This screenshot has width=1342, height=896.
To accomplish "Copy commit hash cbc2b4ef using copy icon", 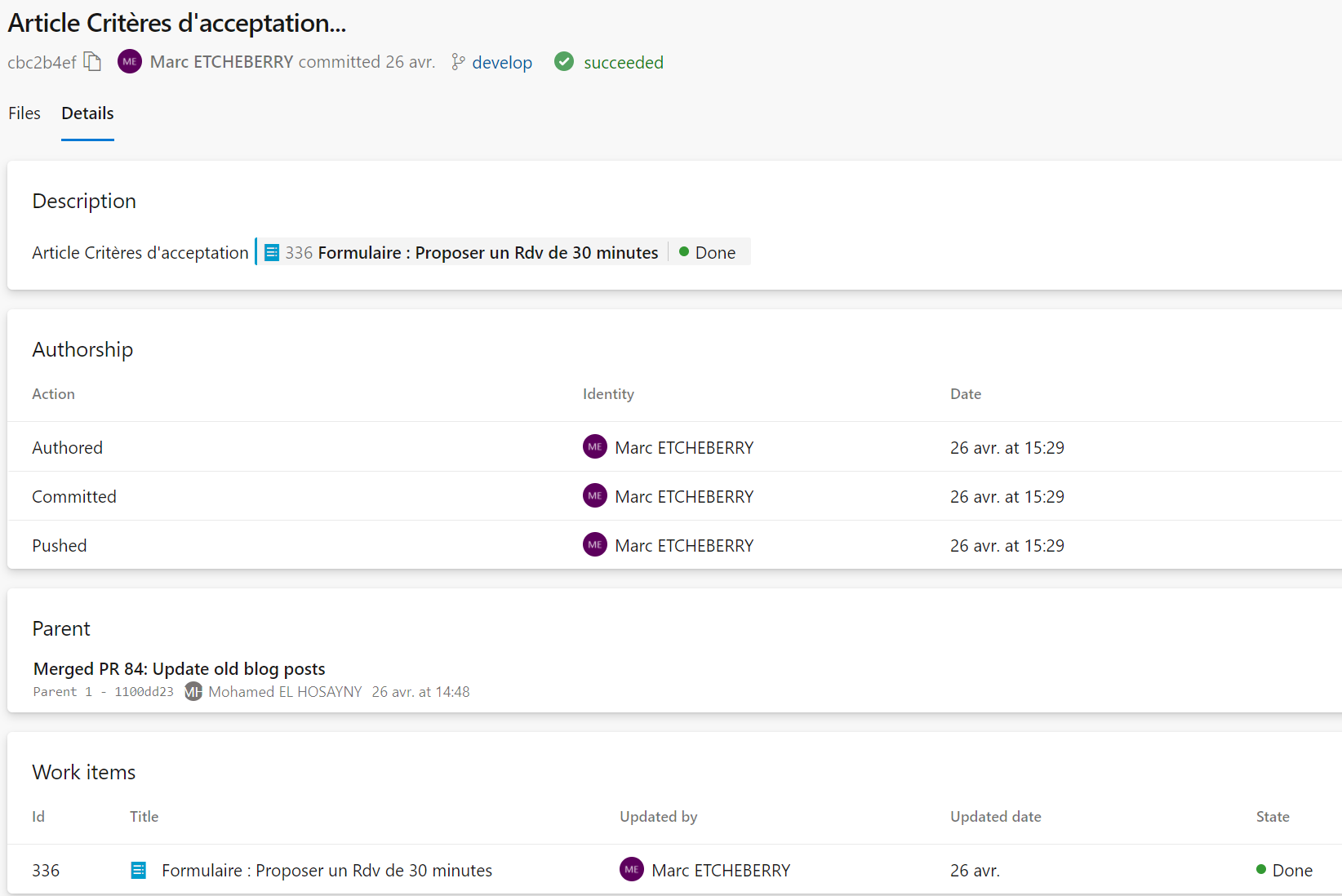I will [x=92, y=62].
